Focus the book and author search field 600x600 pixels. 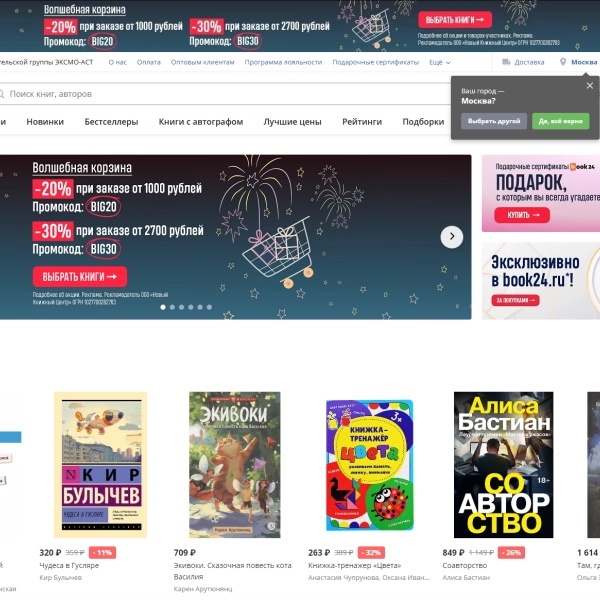click(226, 94)
